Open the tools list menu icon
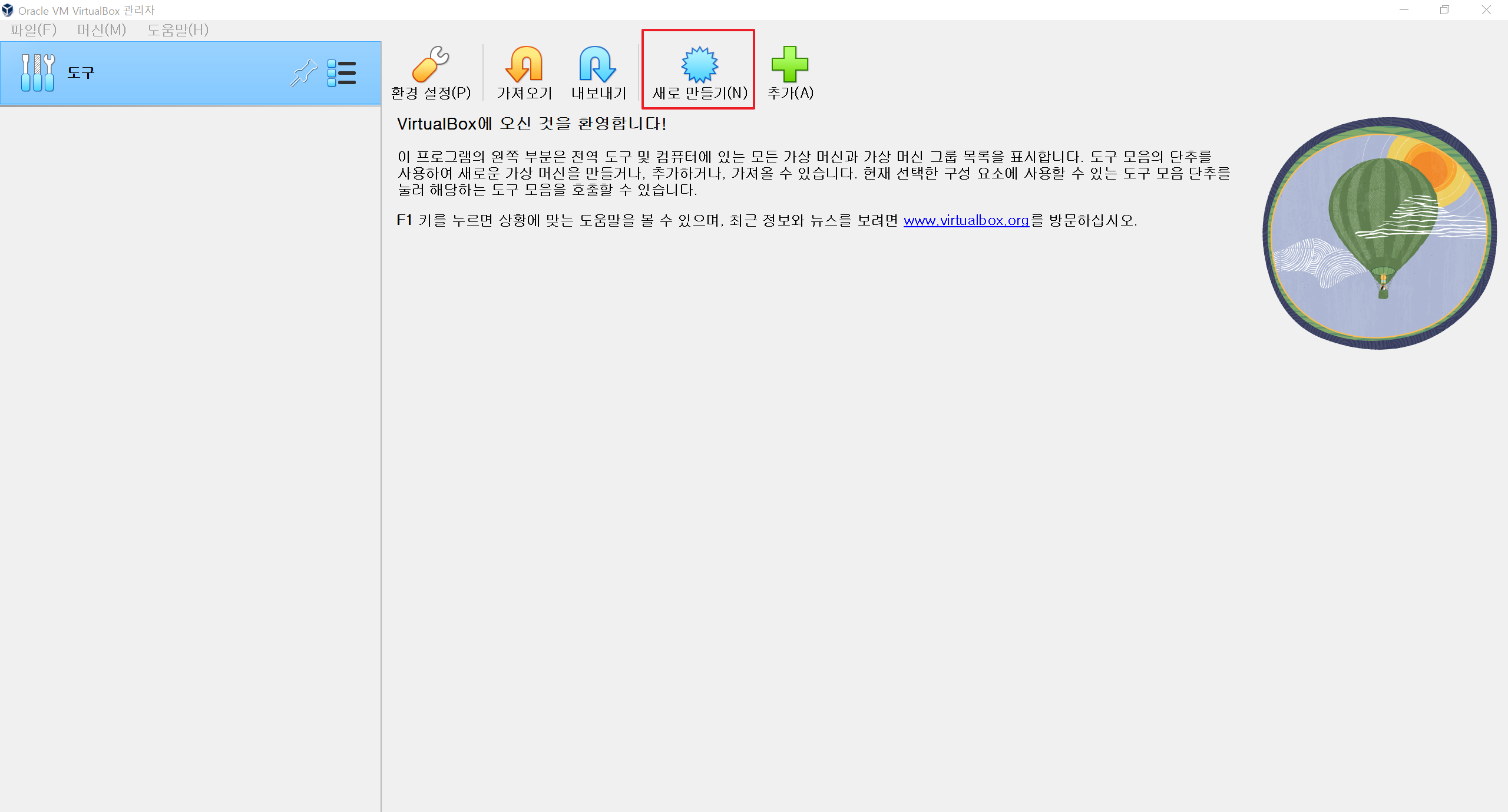 click(342, 74)
